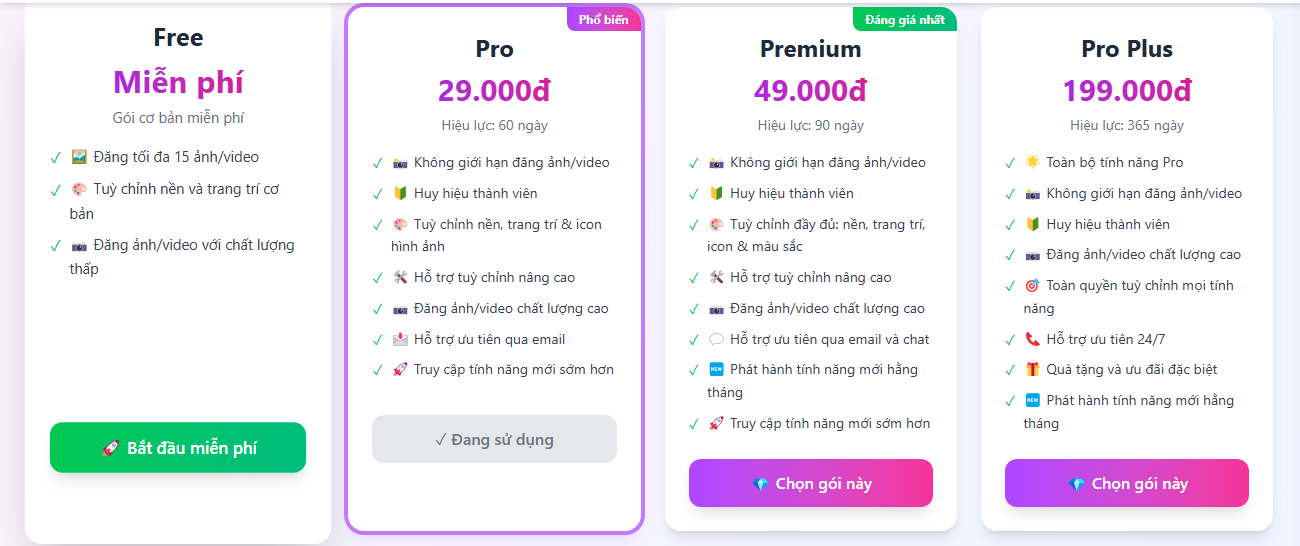
Task: Click the envelope icon at 'Hỗ trợ ưu tiên qua email'
Action: (x=400, y=339)
